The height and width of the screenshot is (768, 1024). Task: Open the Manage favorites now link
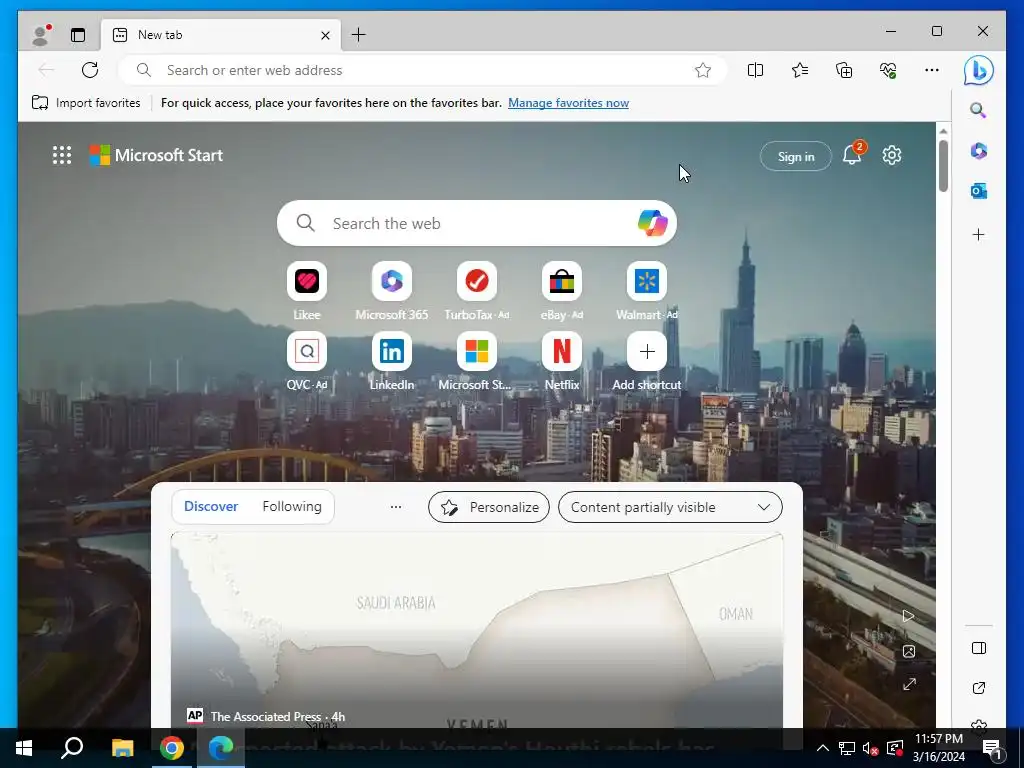[568, 103]
